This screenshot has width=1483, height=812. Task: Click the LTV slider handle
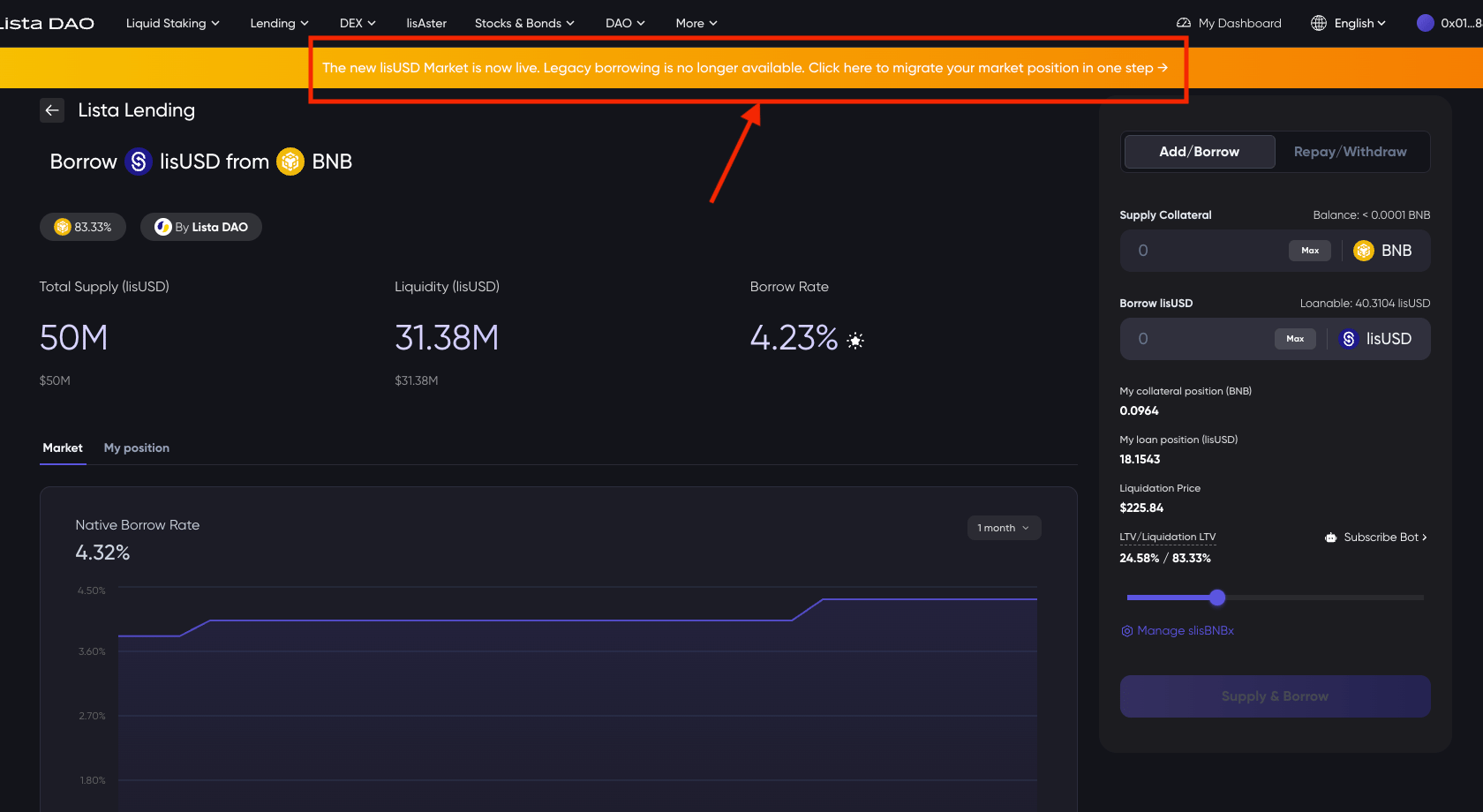tap(1217, 598)
